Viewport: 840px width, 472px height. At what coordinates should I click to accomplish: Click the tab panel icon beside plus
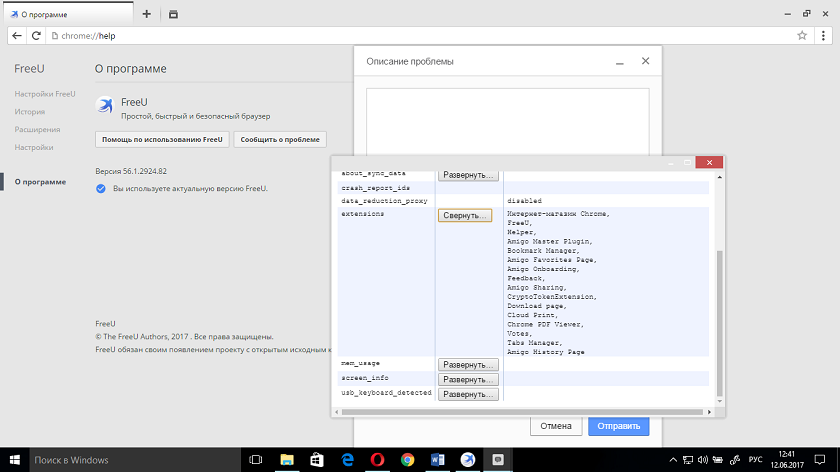pyautogui.click(x=173, y=14)
